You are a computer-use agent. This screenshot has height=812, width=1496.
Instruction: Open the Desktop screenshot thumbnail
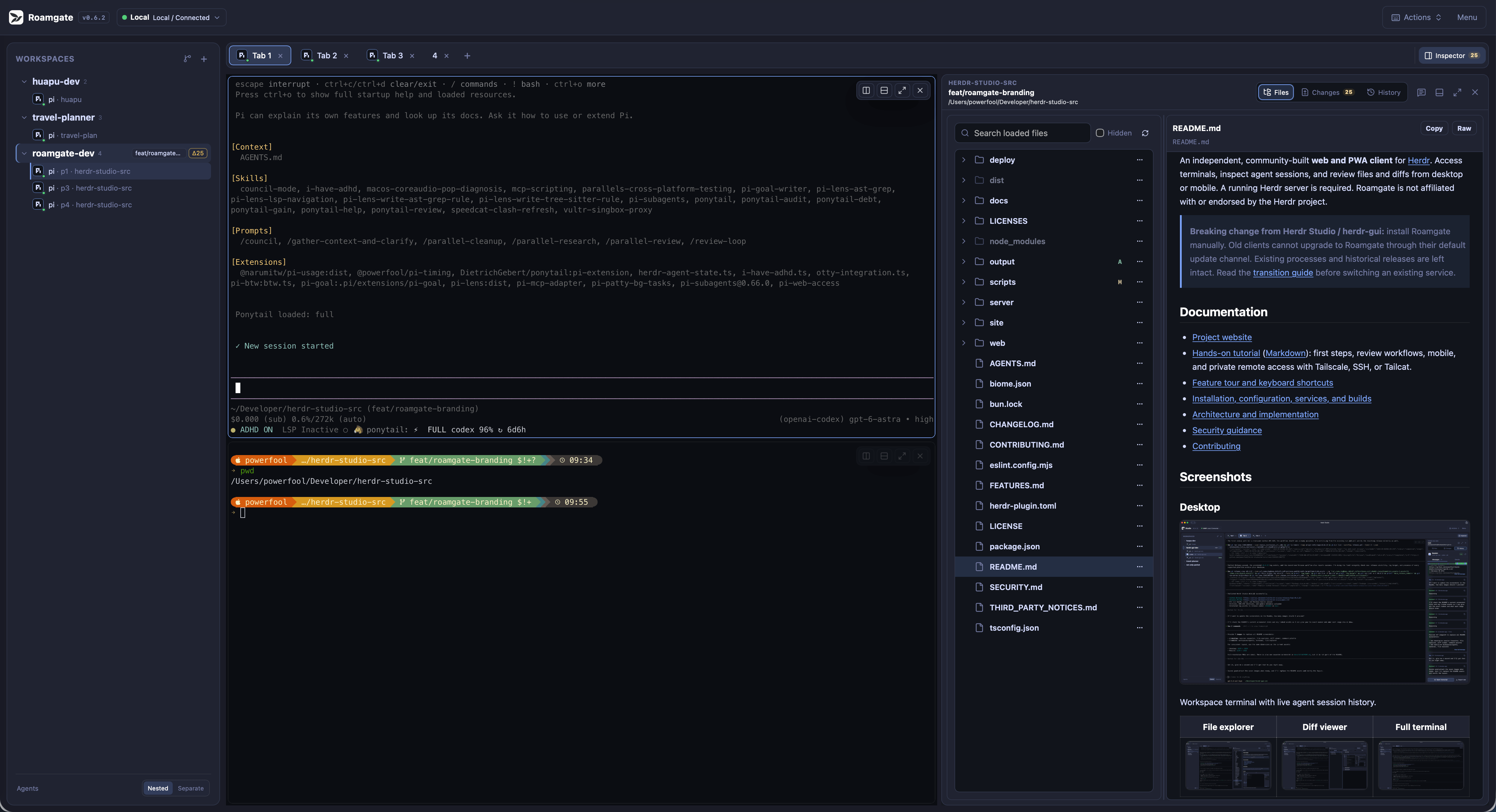point(1324,602)
